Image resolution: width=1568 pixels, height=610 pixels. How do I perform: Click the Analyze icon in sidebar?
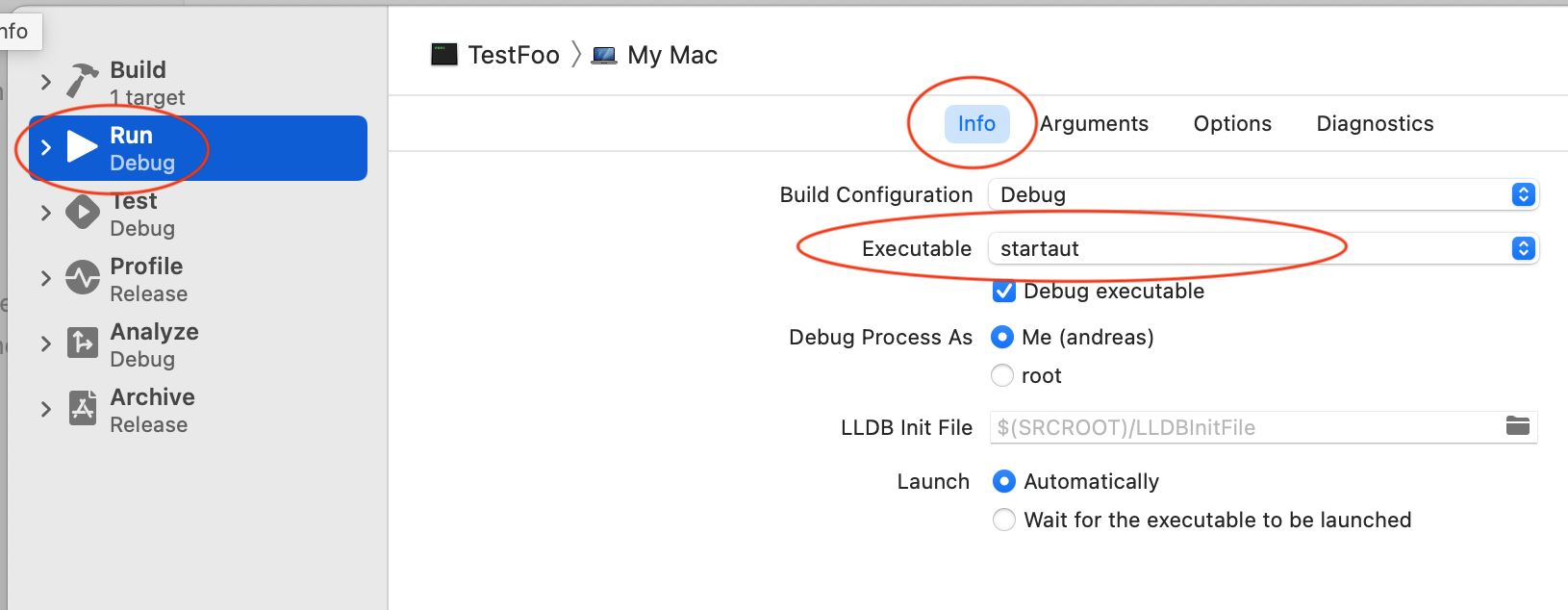pos(83,343)
